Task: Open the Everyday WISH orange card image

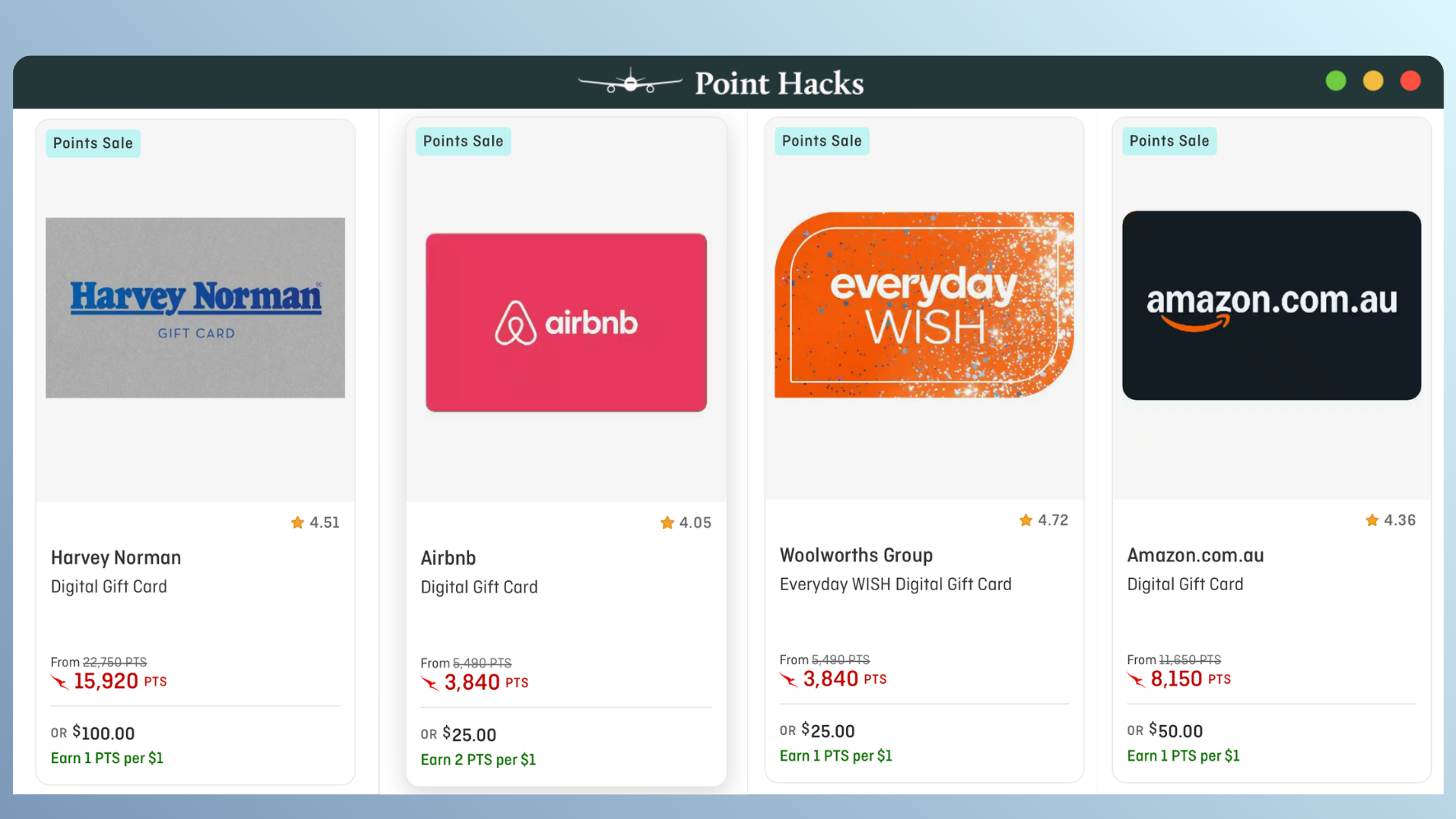Action: pyautogui.click(x=924, y=305)
